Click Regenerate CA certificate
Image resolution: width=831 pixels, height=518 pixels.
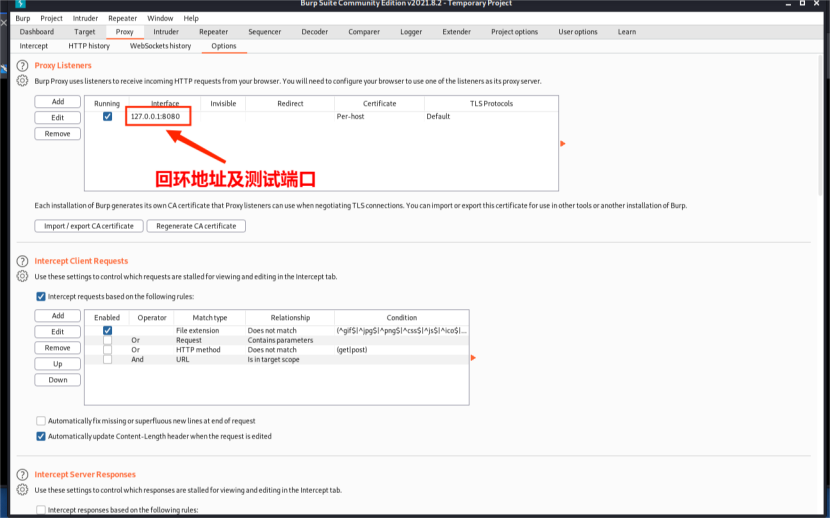coord(196,226)
